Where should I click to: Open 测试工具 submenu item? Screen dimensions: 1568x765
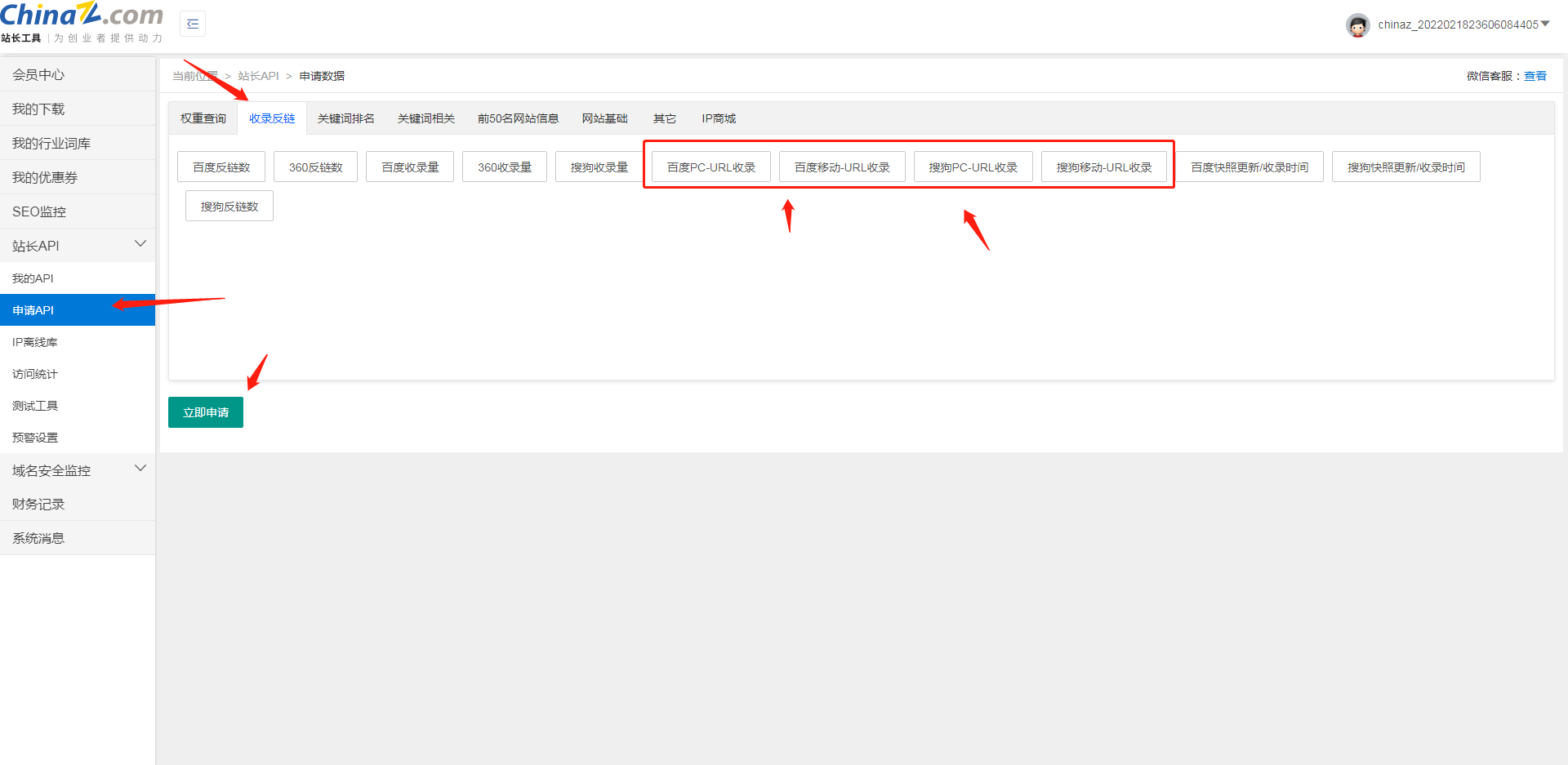[x=78, y=406]
